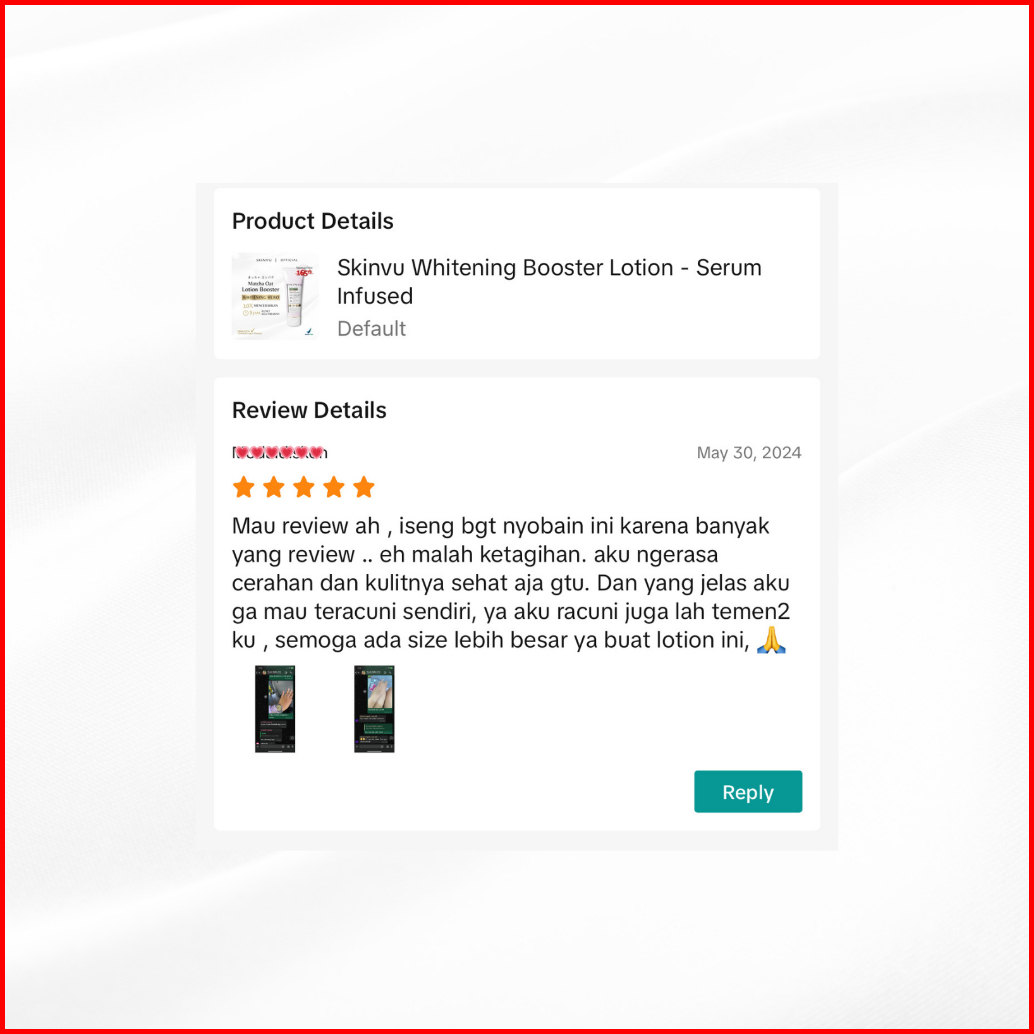Click the second orange rating star
Screen dimensions: 1034x1034
pos(274,487)
